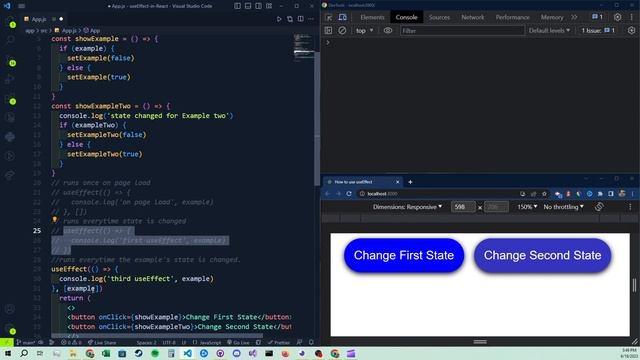The image size is (640, 360).
Task: Switch to the Performance tab
Action: tap(512, 17)
